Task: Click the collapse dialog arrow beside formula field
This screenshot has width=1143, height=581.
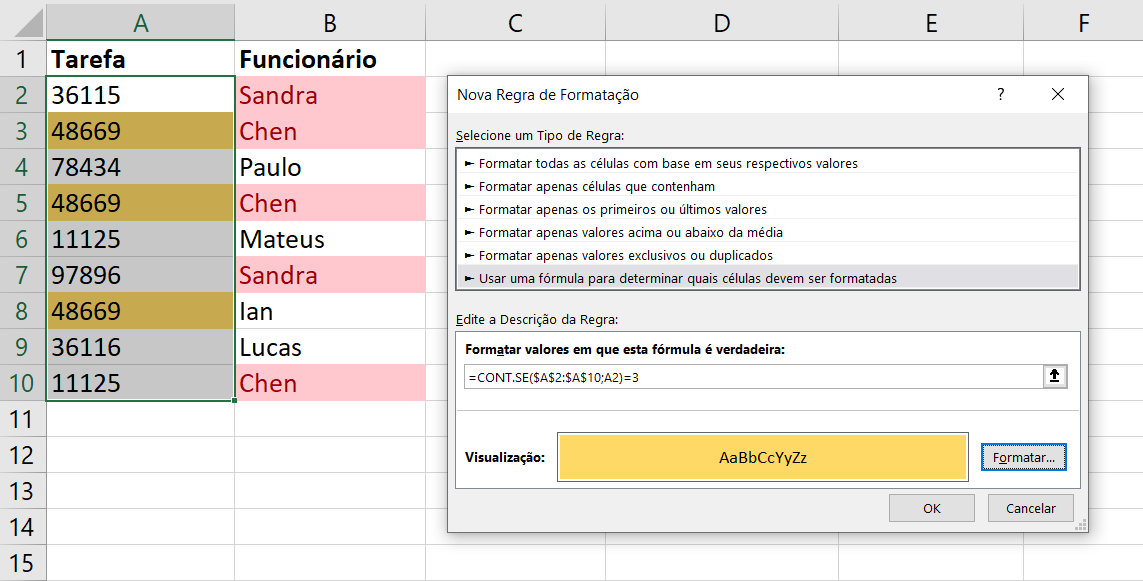Action: tap(1054, 376)
